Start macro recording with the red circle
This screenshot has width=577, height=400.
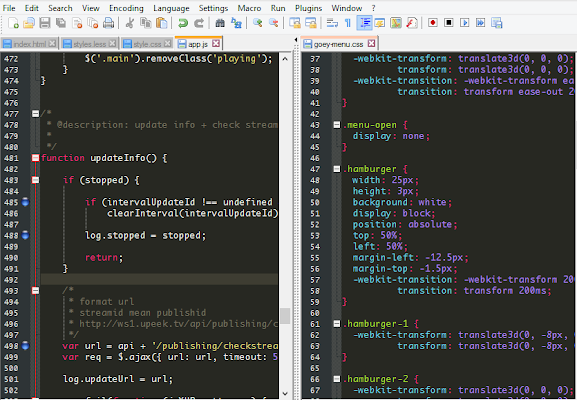pos(433,23)
